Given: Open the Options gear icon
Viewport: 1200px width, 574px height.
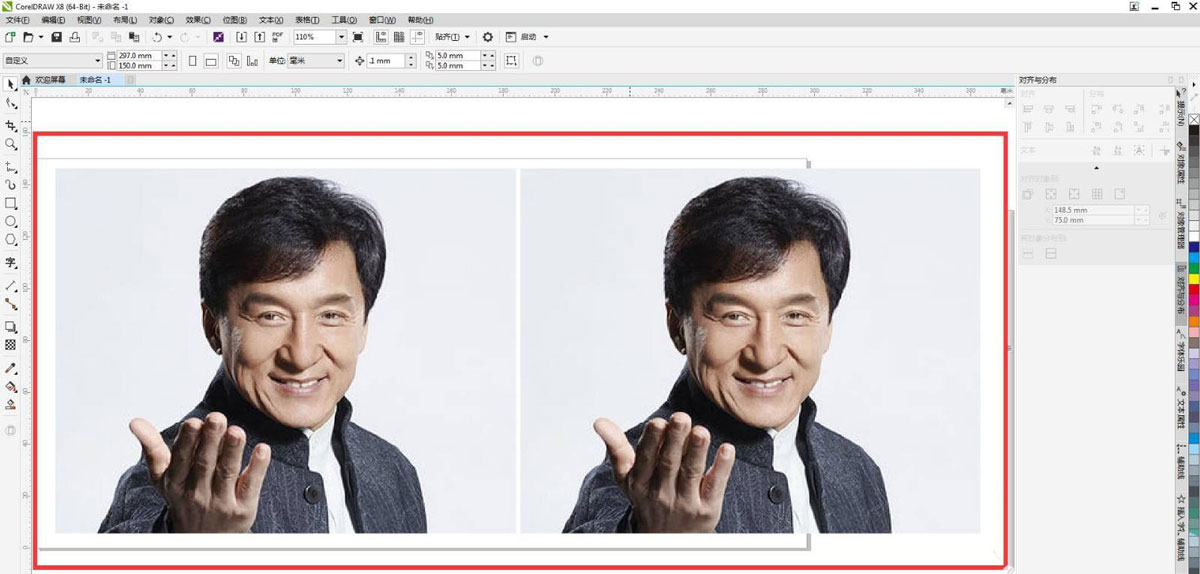Looking at the screenshot, I should (488, 37).
